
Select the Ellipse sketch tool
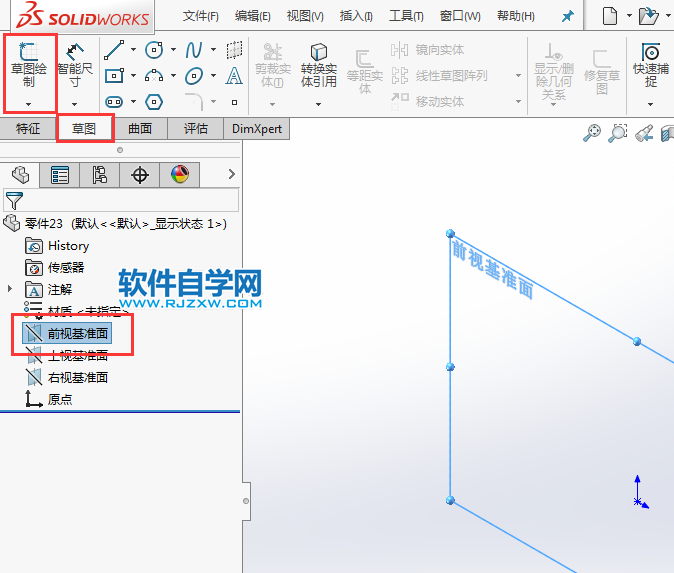(194, 76)
